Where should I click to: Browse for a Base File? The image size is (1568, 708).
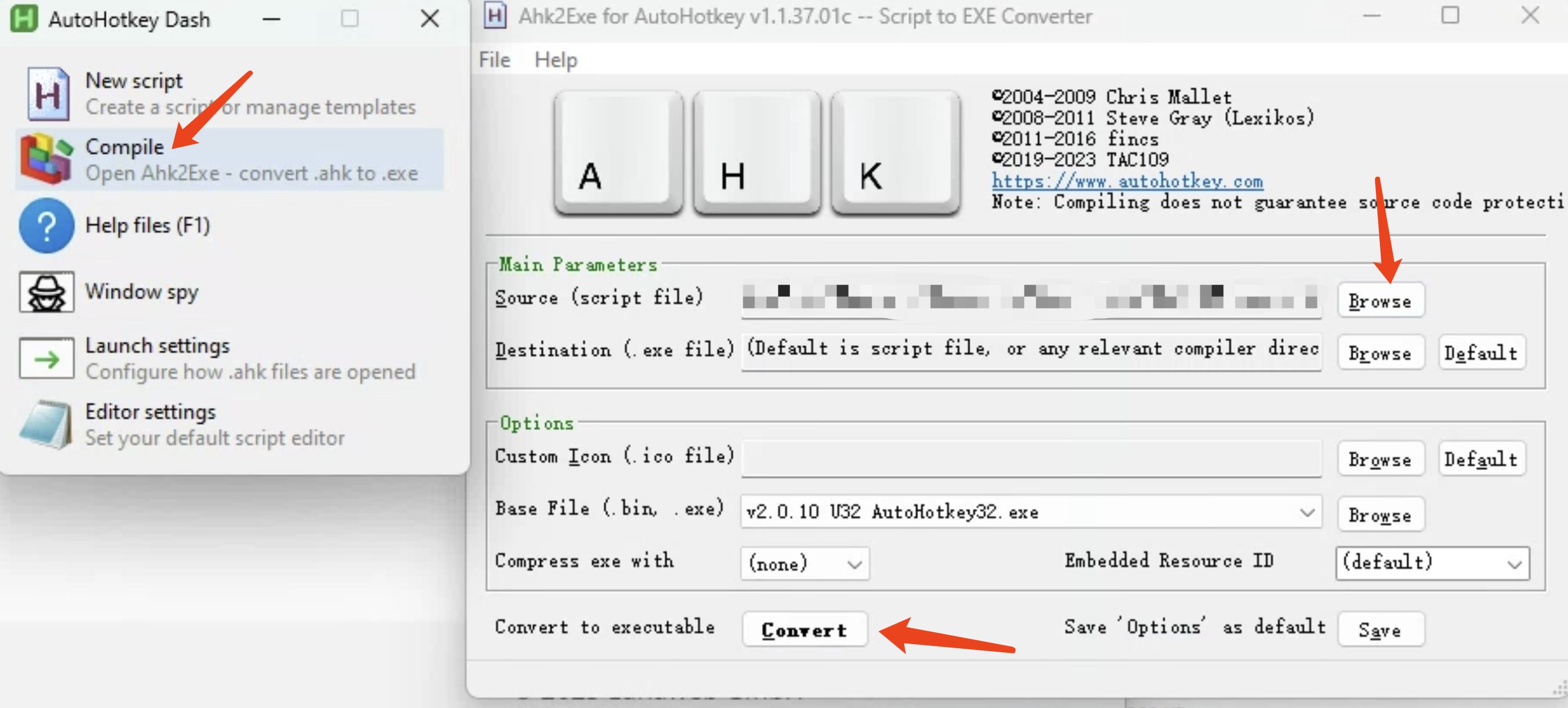1380,515
